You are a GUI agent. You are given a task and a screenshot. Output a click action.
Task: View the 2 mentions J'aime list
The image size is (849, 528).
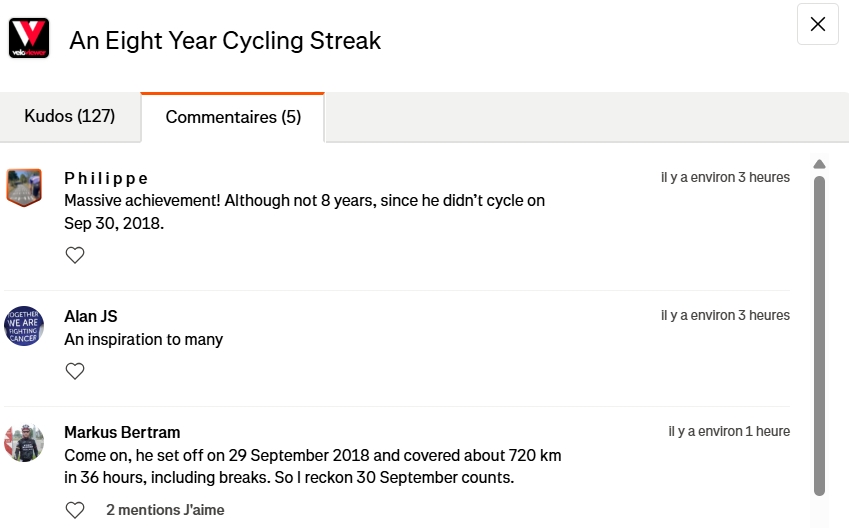pos(165,510)
